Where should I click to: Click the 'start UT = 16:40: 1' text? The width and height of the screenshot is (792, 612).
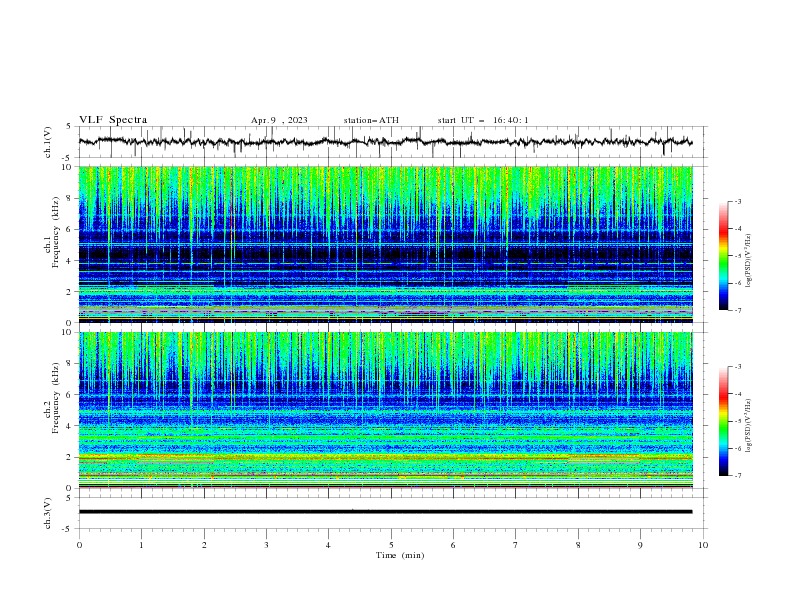[x=483, y=120]
